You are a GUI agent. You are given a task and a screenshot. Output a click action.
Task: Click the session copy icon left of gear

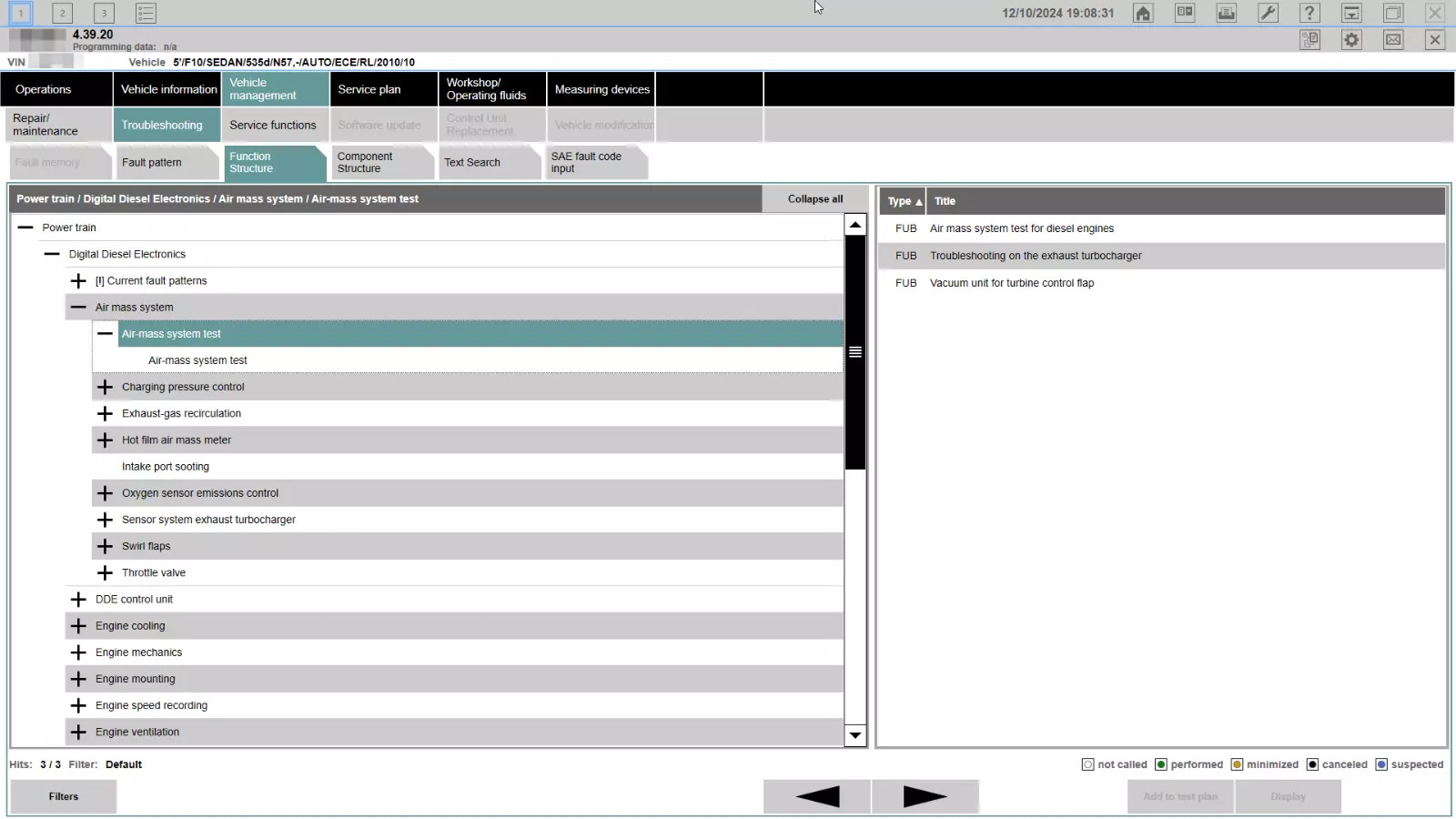1309,40
